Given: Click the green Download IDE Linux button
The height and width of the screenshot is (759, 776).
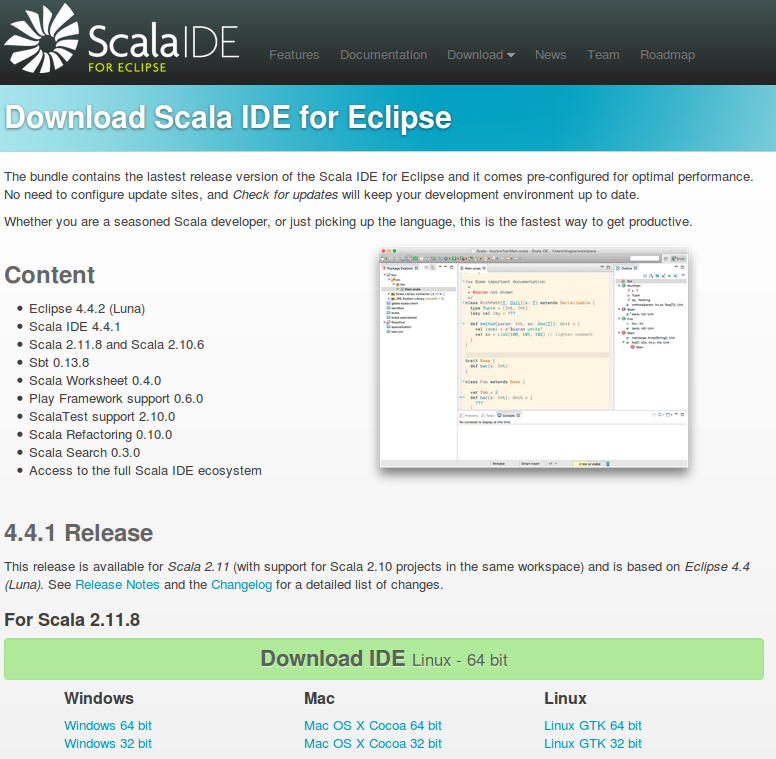Looking at the screenshot, I should pos(384,659).
